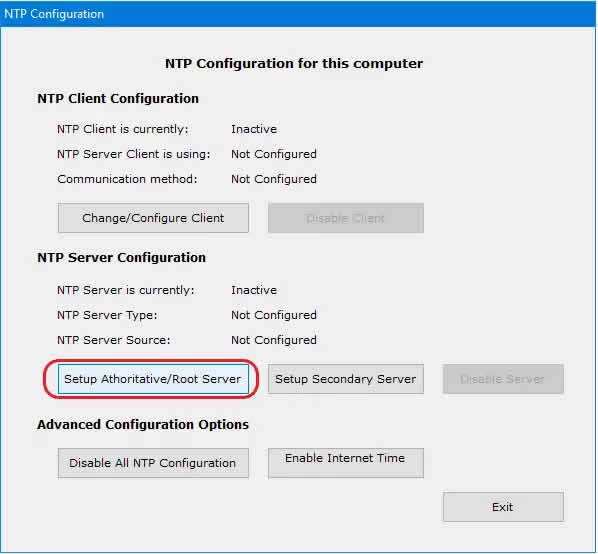
Task: Select Disable All NTP Configuration
Action: click(x=153, y=463)
